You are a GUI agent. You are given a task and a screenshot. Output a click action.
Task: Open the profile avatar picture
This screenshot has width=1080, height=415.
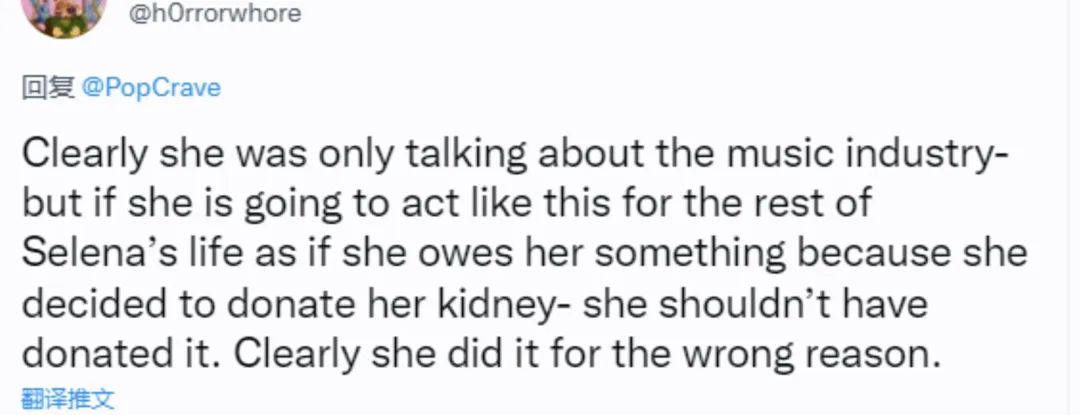(x=64, y=15)
